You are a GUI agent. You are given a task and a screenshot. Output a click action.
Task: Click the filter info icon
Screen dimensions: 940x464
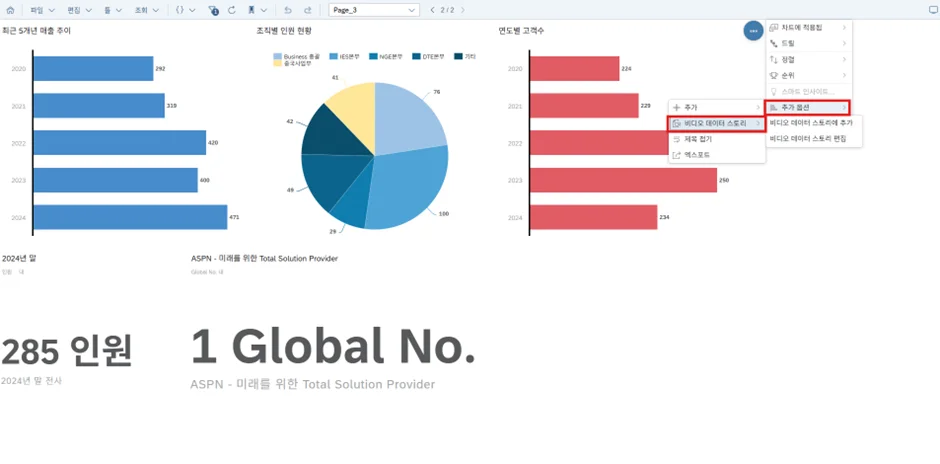(214, 10)
